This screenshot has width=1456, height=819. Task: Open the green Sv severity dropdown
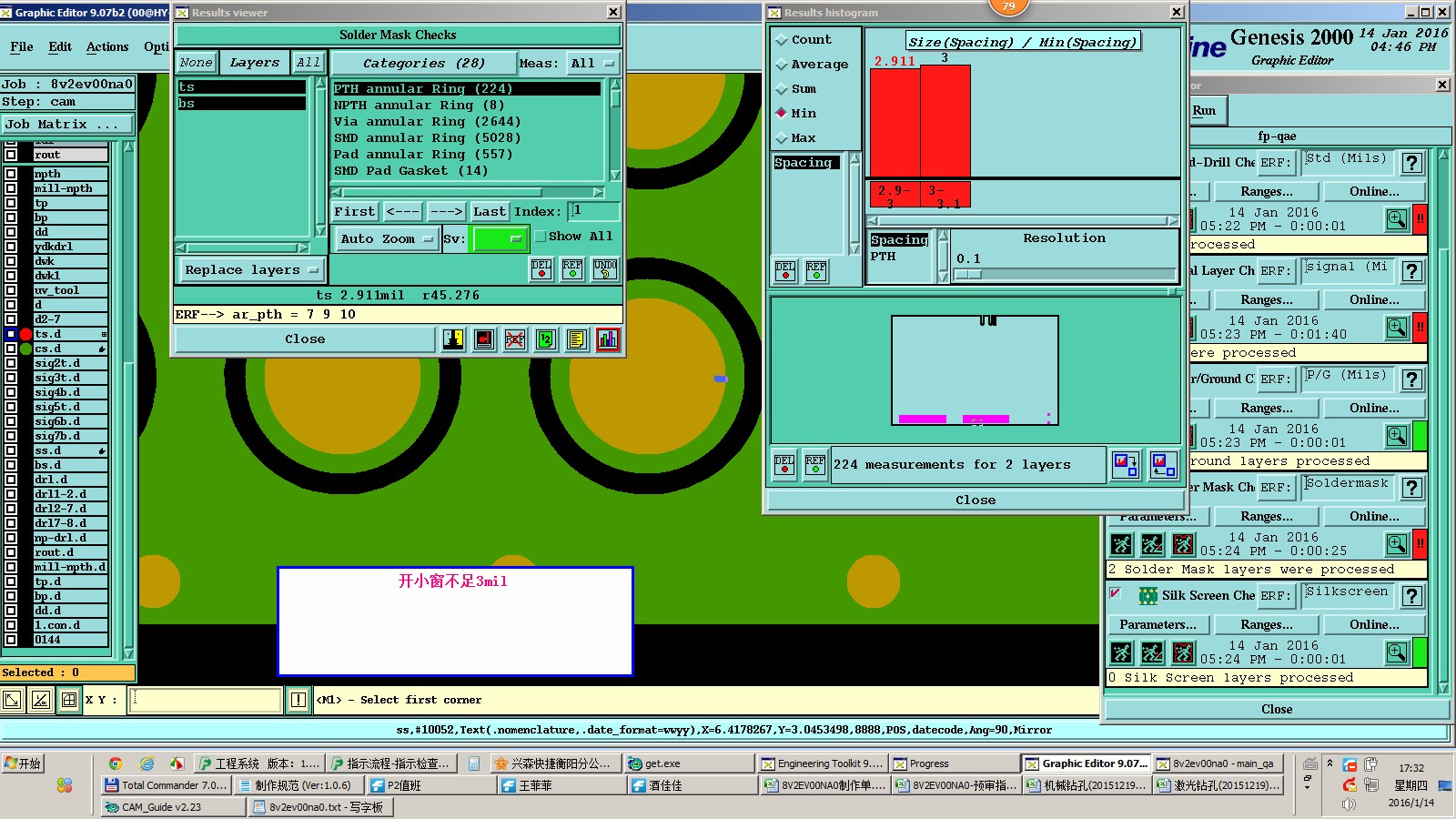[x=500, y=239]
